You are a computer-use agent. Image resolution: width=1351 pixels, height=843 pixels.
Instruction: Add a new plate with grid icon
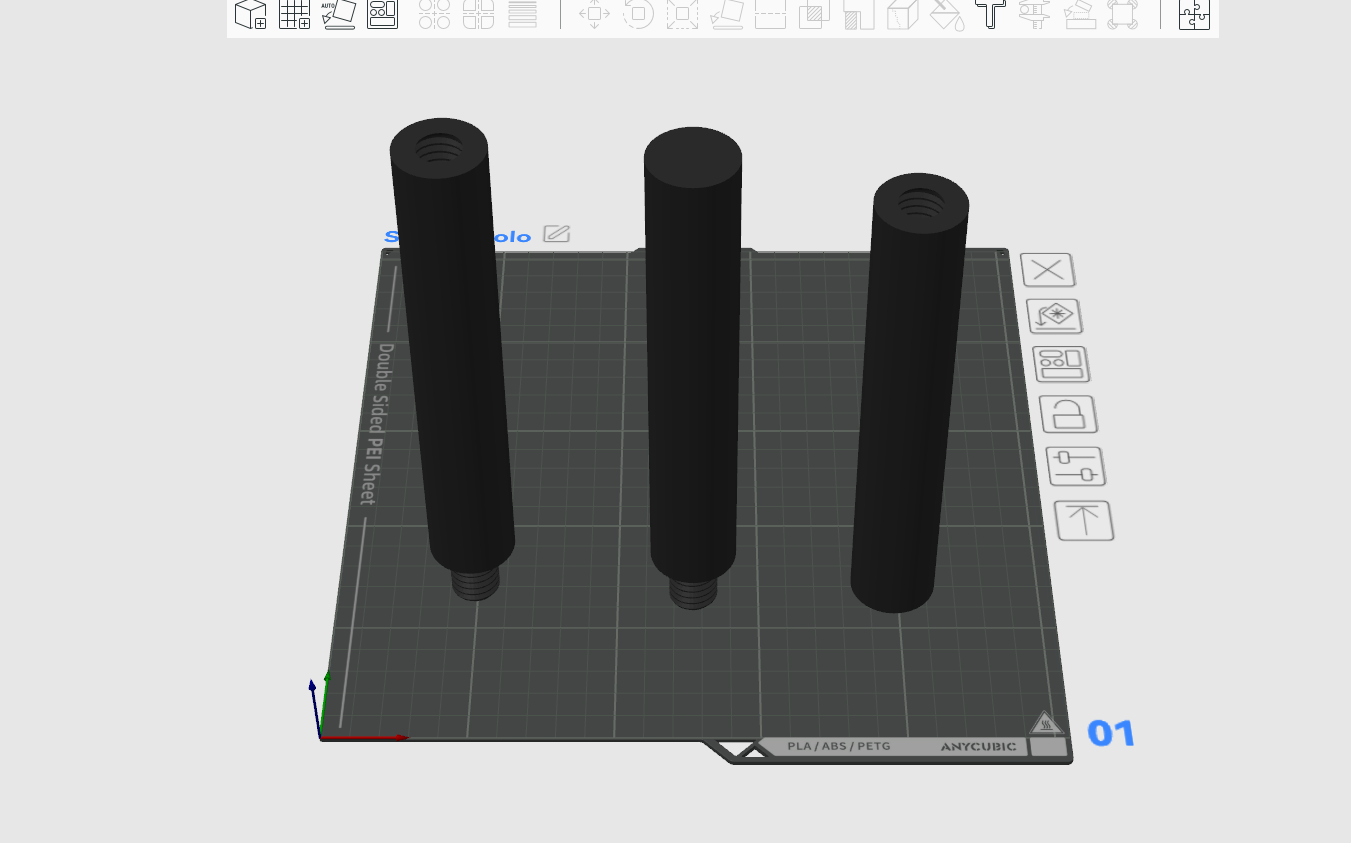[294, 14]
